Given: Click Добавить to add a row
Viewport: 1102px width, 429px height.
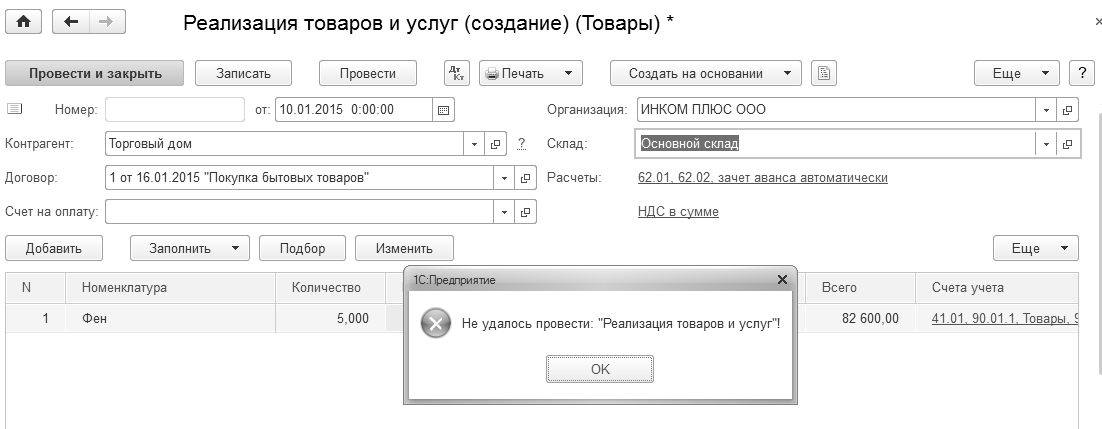Looking at the screenshot, I should coord(54,248).
